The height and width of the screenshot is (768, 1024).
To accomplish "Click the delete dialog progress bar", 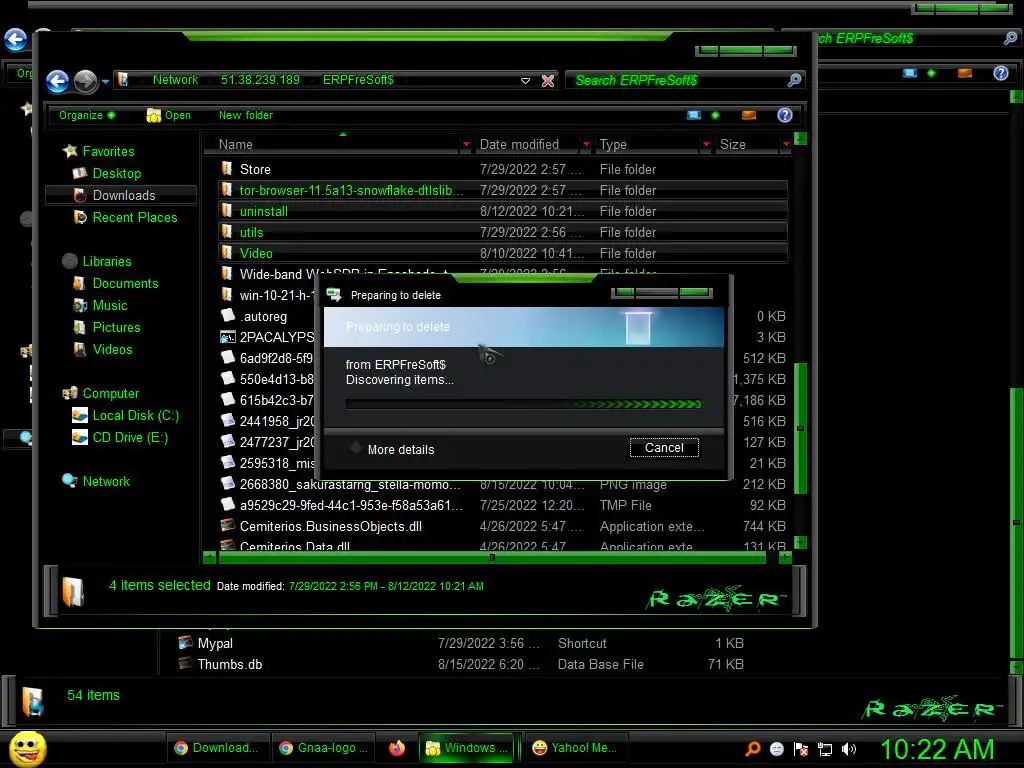I will pos(524,404).
